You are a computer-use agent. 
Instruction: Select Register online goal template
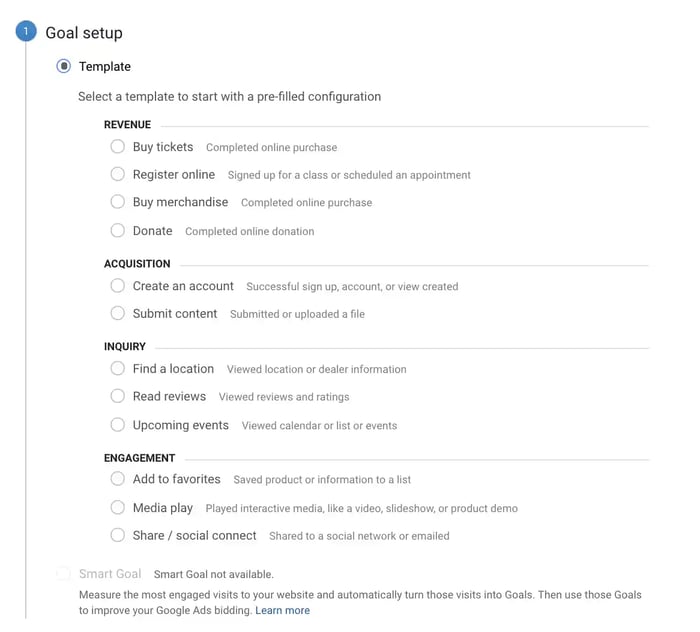[118, 174]
